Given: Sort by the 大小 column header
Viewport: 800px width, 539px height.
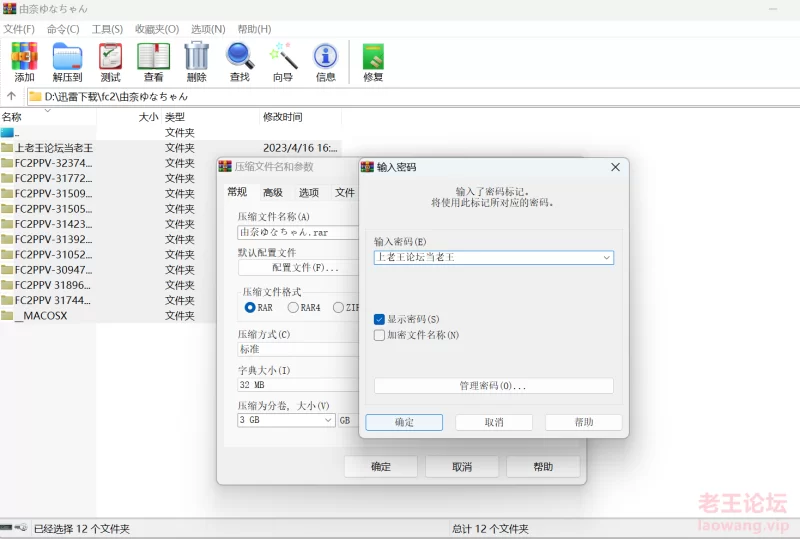Looking at the screenshot, I should [x=129, y=117].
